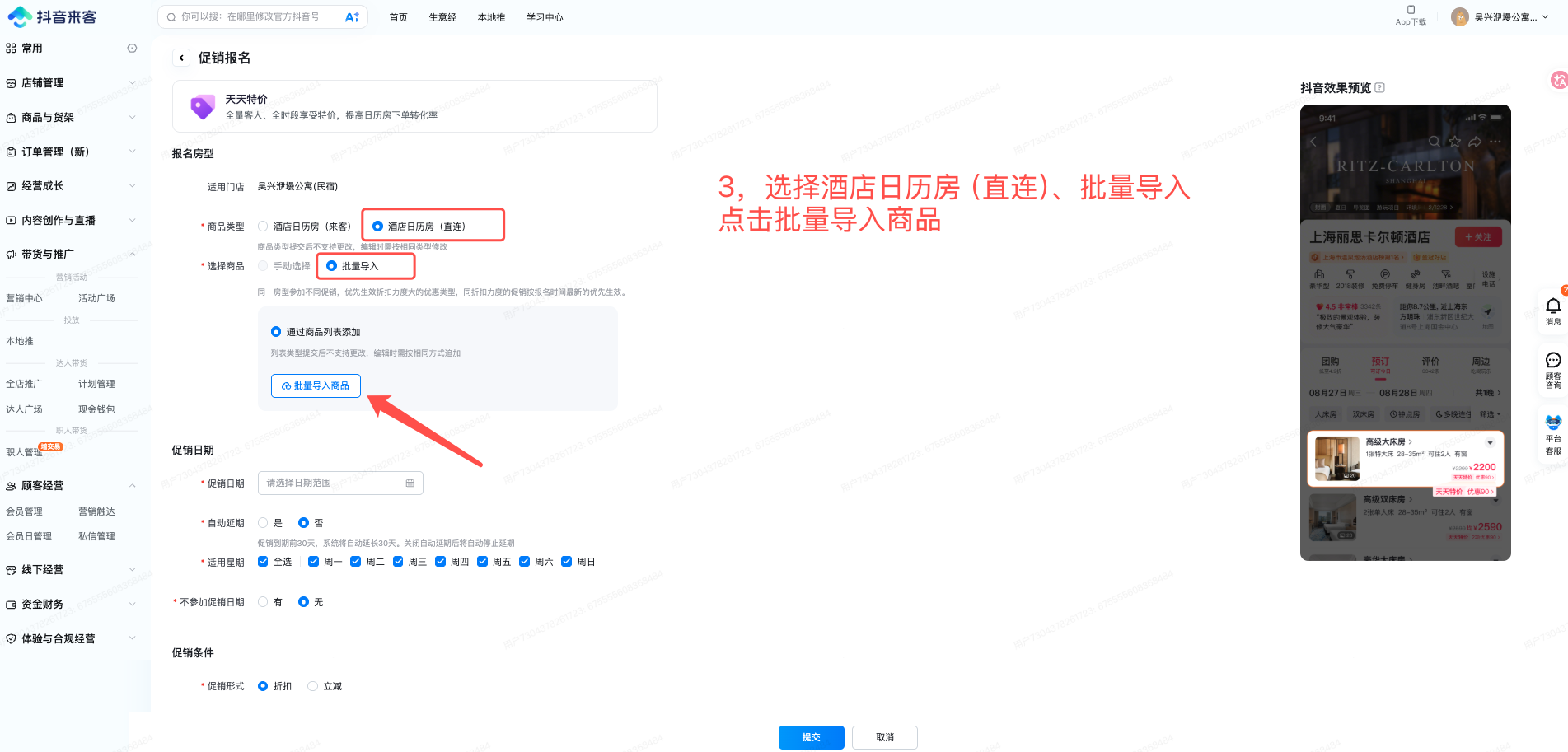Click the App下载 phone icon
Viewport: 1568px width, 752px height.
[x=1411, y=10]
